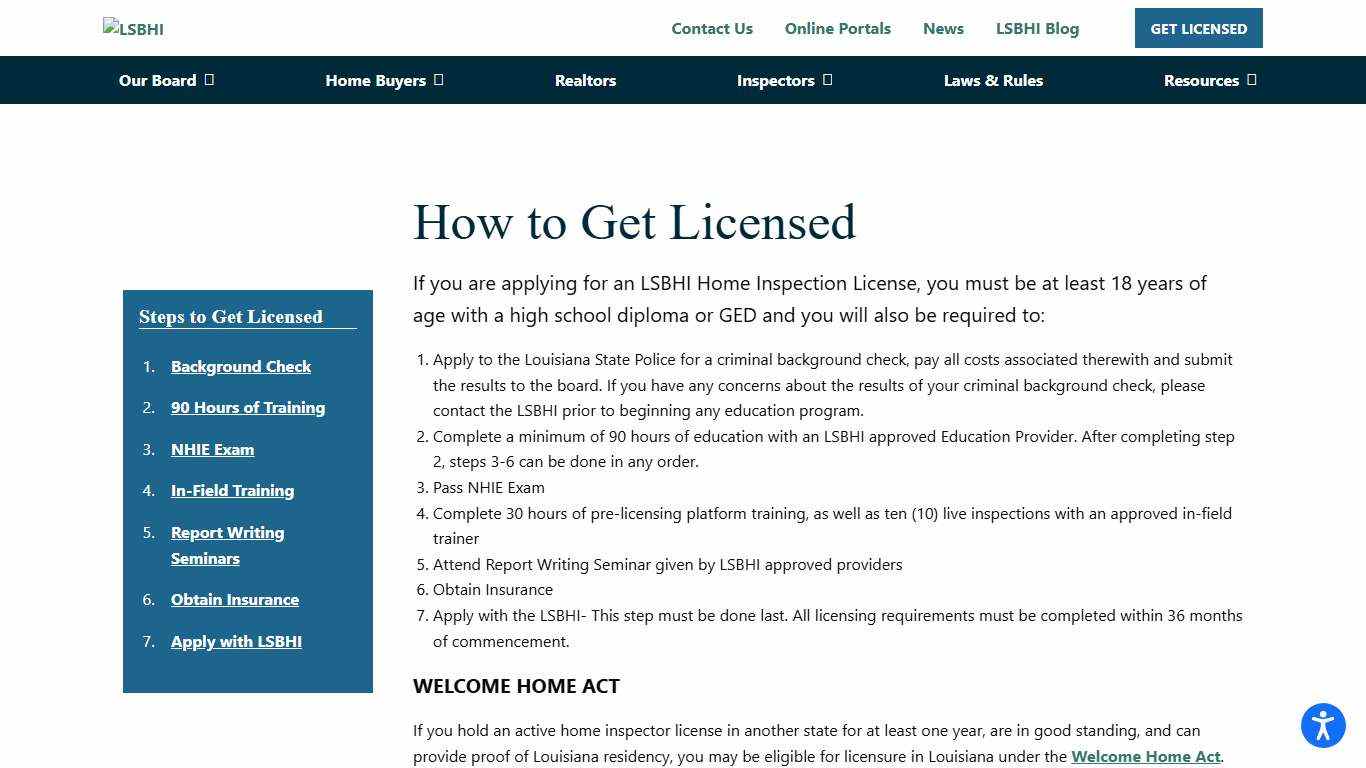Select the Realtors menu item

click(585, 80)
